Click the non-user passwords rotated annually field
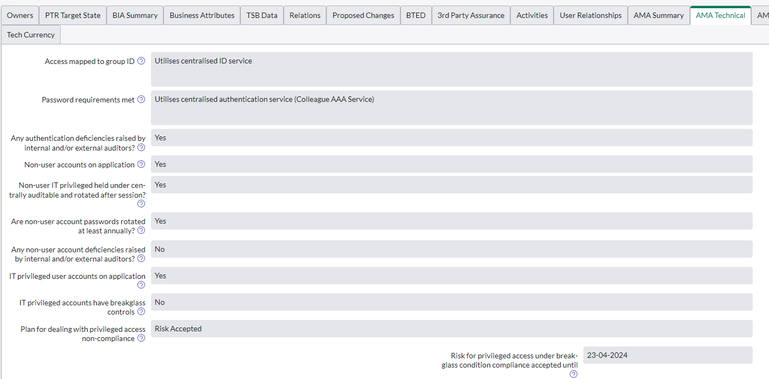The width and height of the screenshot is (769, 379). pyautogui.click(x=452, y=221)
